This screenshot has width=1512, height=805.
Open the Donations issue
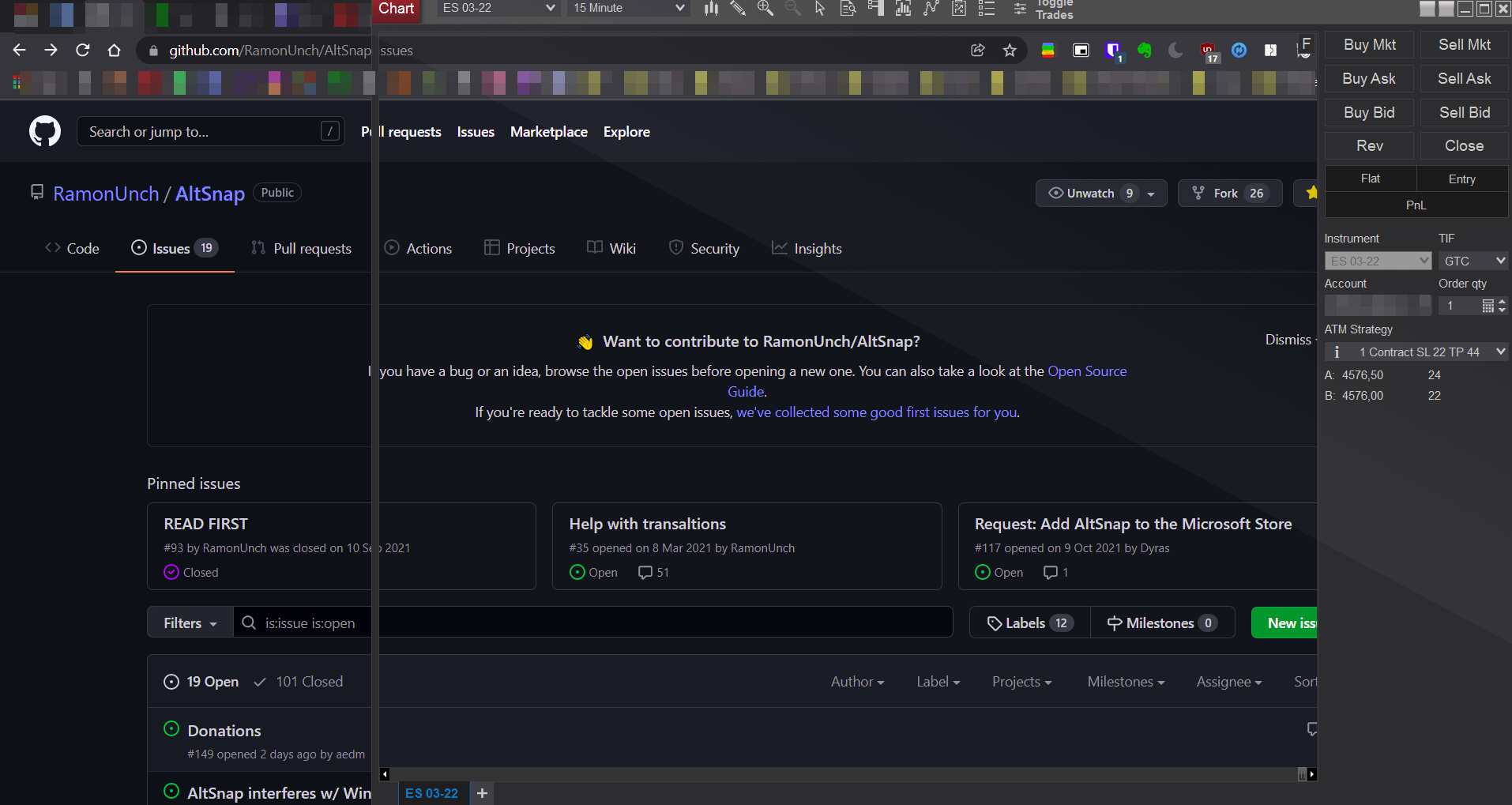224,730
